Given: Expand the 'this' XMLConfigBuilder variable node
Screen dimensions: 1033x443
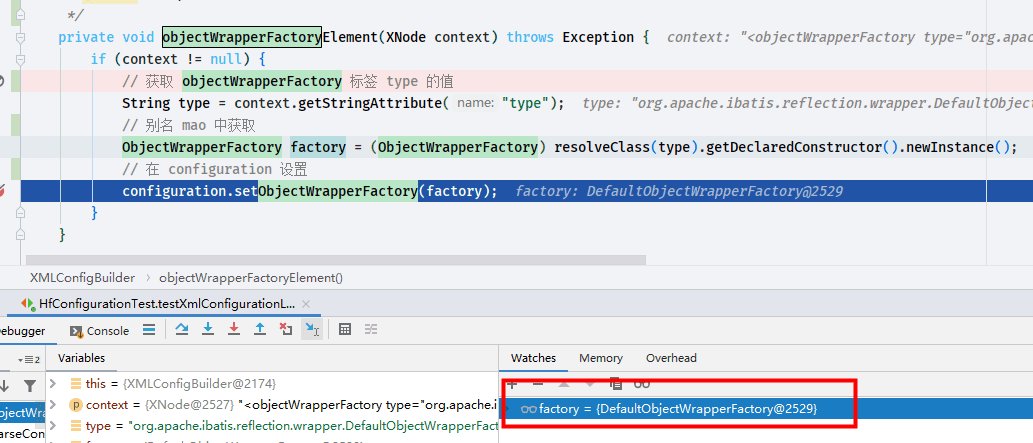Looking at the screenshot, I should click(x=54, y=383).
